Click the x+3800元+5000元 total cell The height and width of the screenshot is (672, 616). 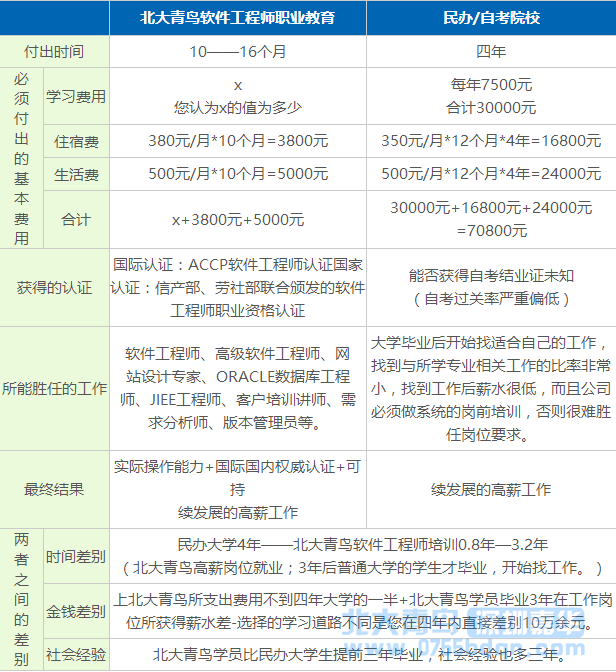coord(237,219)
